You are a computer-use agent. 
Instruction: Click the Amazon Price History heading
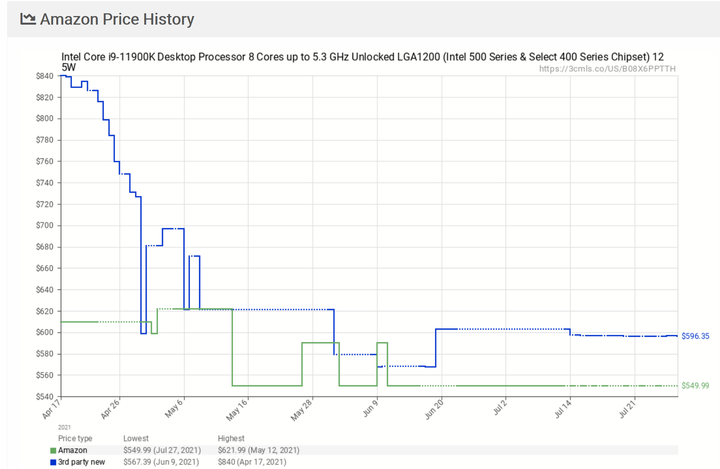pyautogui.click(x=117, y=19)
